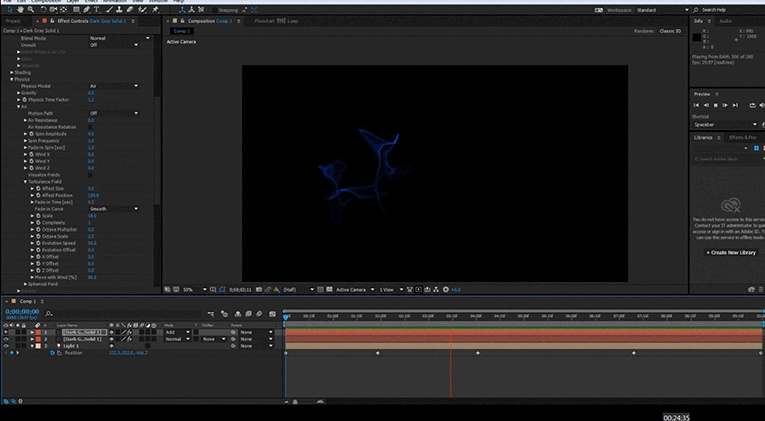Viewport: 765px width, 421px height.
Task: Select the Puppet Pin tool
Action: [155, 10]
